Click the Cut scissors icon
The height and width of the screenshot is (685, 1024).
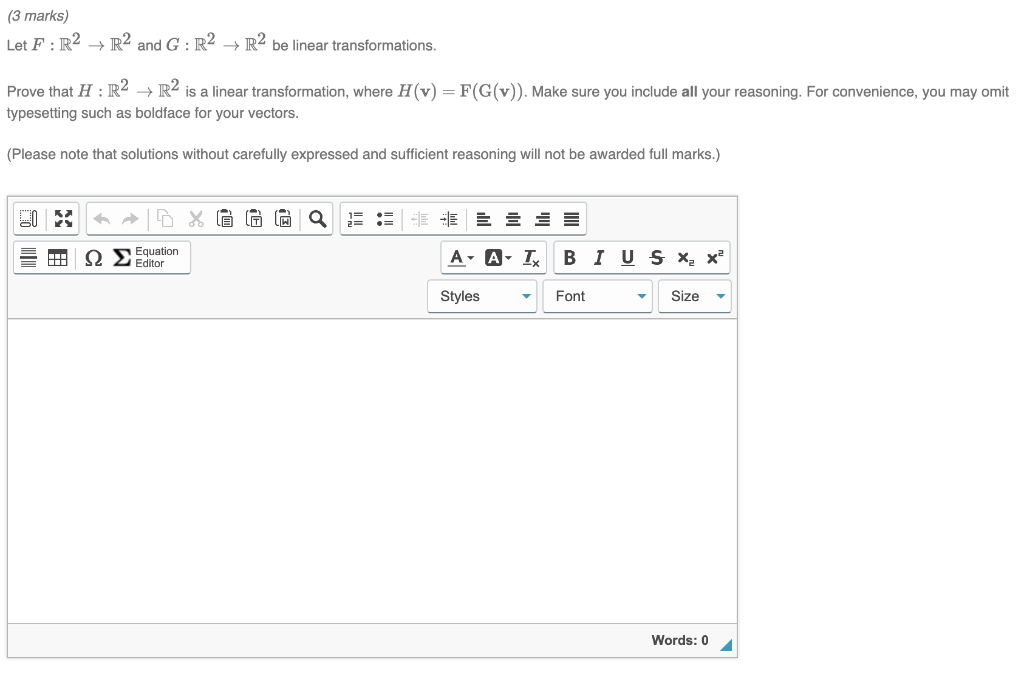[196, 218]
